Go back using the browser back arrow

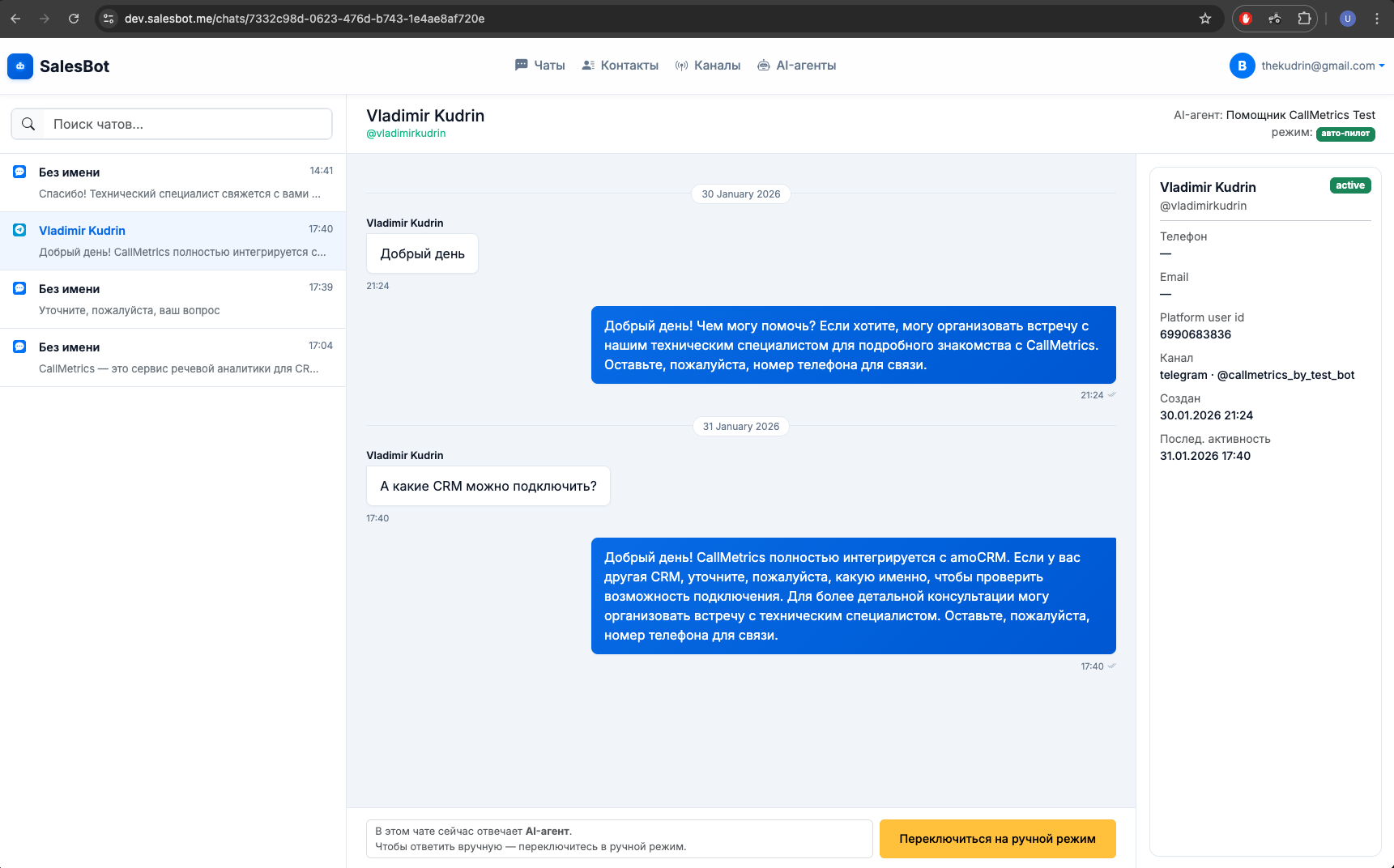15,19
